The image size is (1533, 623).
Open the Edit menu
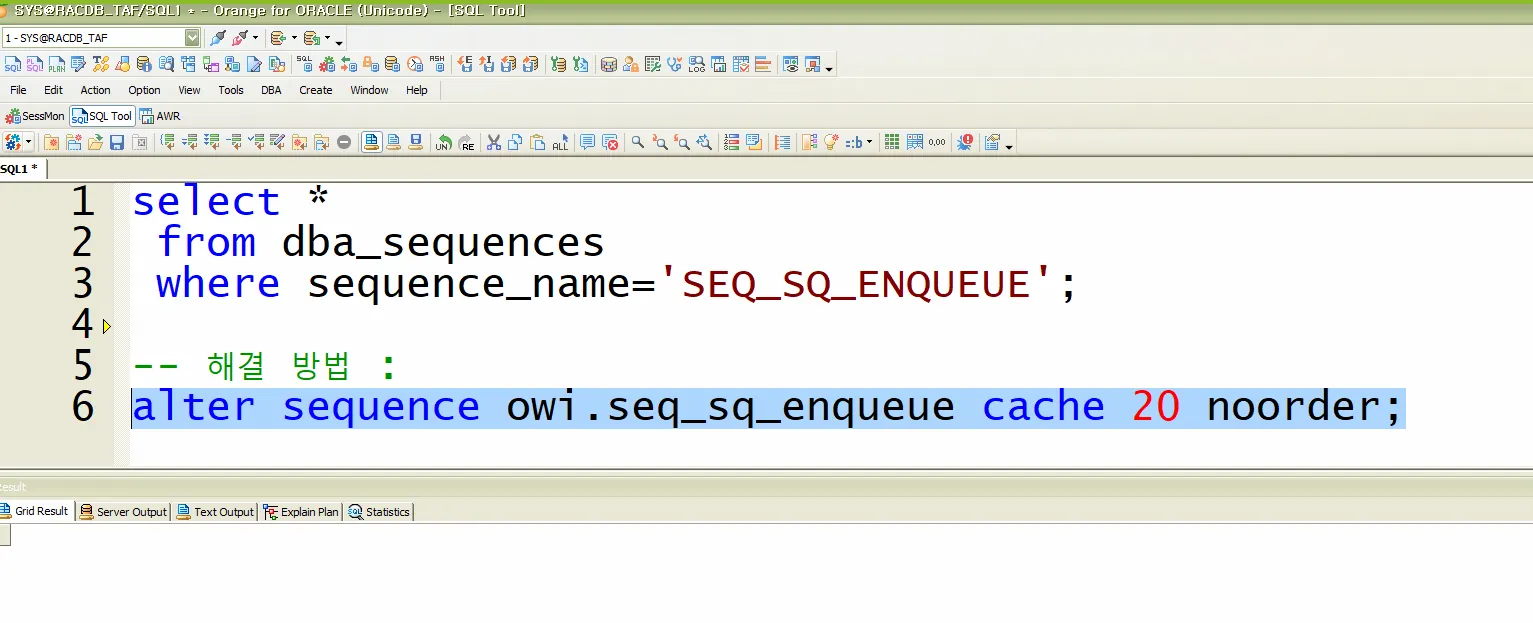(x=53, y=90)
